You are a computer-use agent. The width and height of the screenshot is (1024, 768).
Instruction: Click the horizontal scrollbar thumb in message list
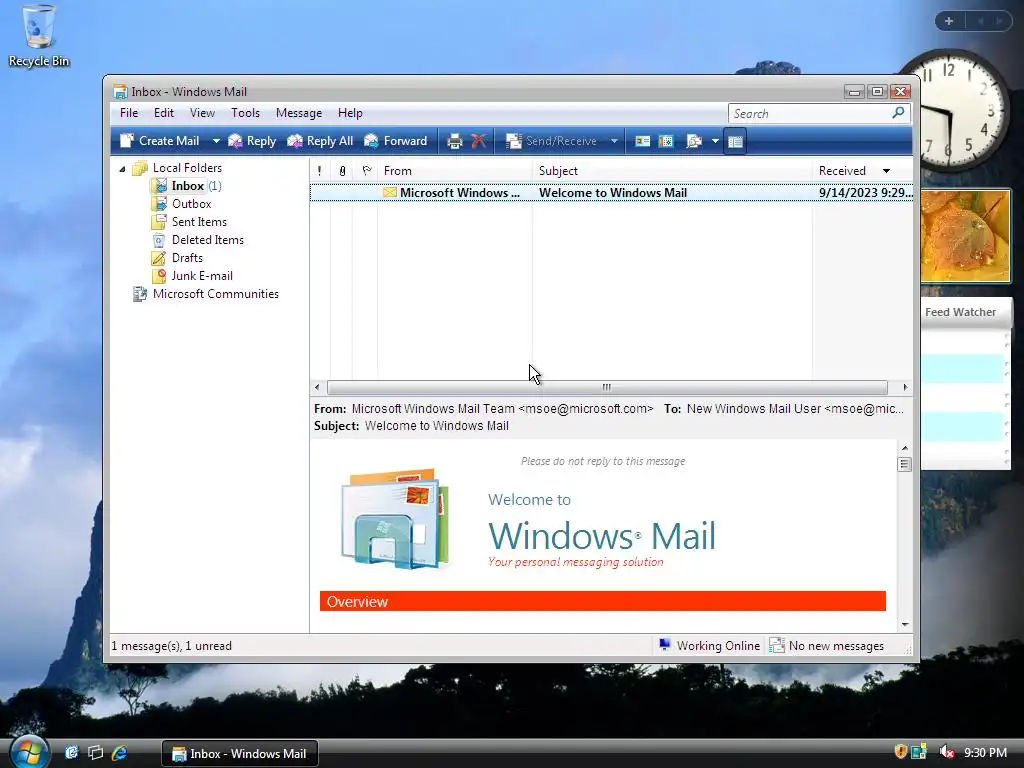pyautogui.click(x=607, y=387)
